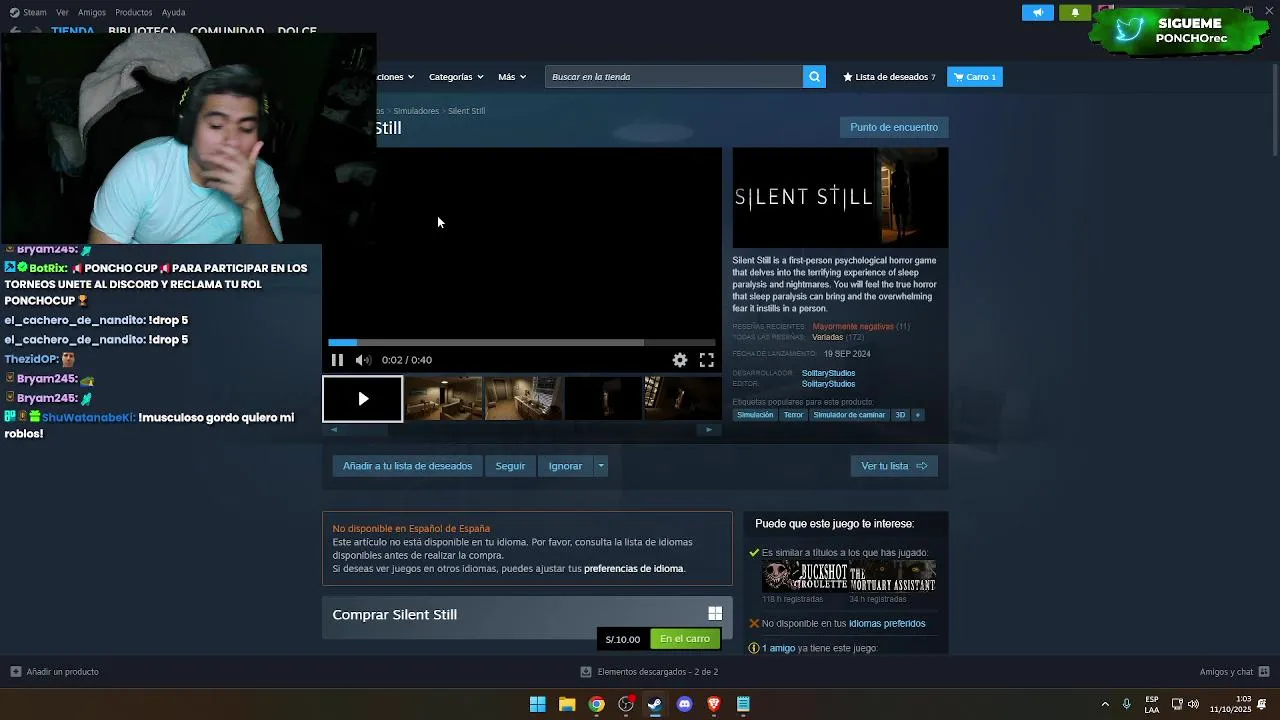Select the Simulación tag
The height and width of the screenshot is (720, 1280).
click(755, 415)
